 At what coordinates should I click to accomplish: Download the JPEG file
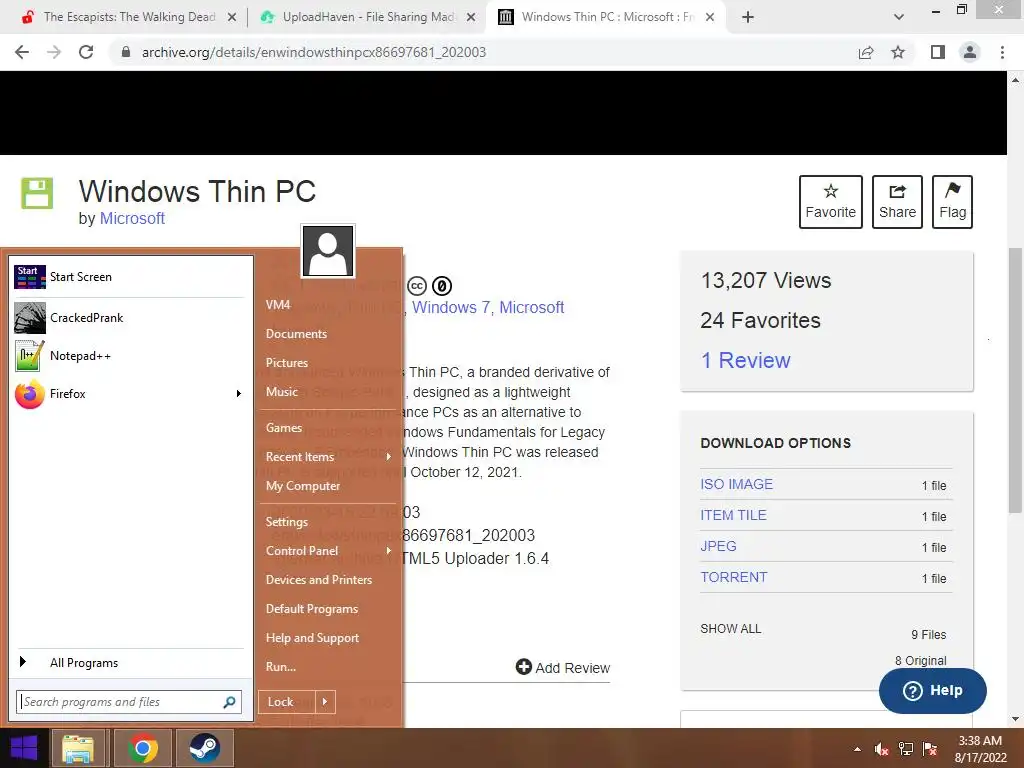tap(718, 546)
